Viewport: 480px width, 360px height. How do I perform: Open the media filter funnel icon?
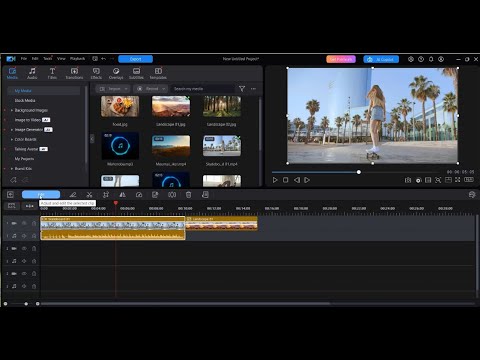coord(242,89)
